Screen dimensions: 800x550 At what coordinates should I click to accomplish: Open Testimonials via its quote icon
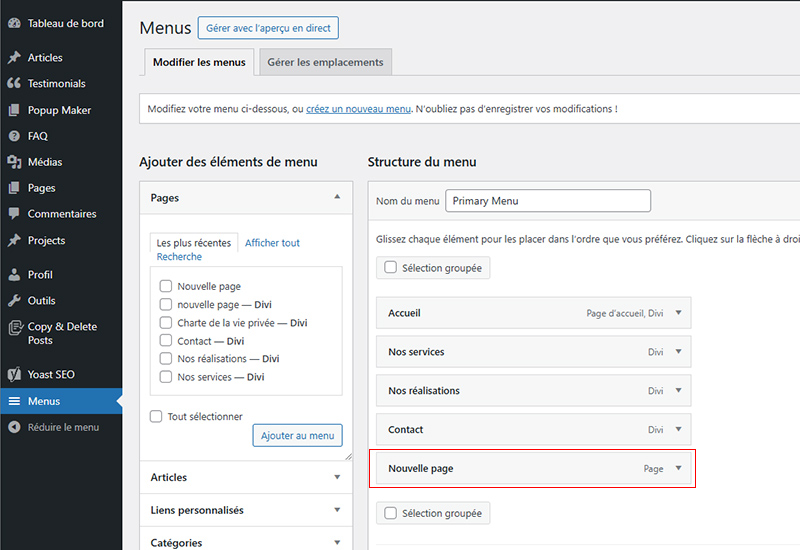click(14, 84)
